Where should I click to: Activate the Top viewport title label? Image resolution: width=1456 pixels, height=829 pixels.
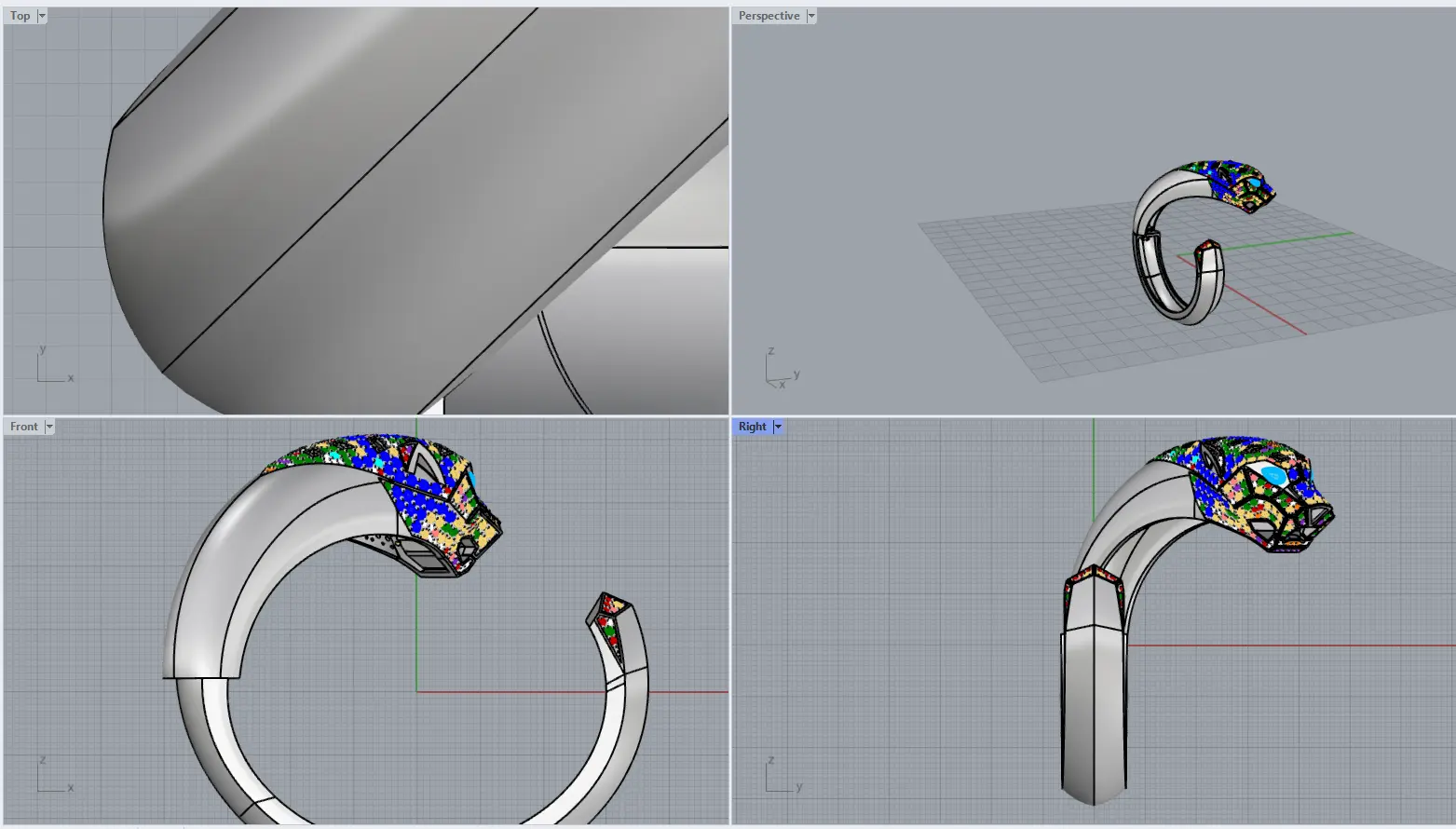pos(20,16)
